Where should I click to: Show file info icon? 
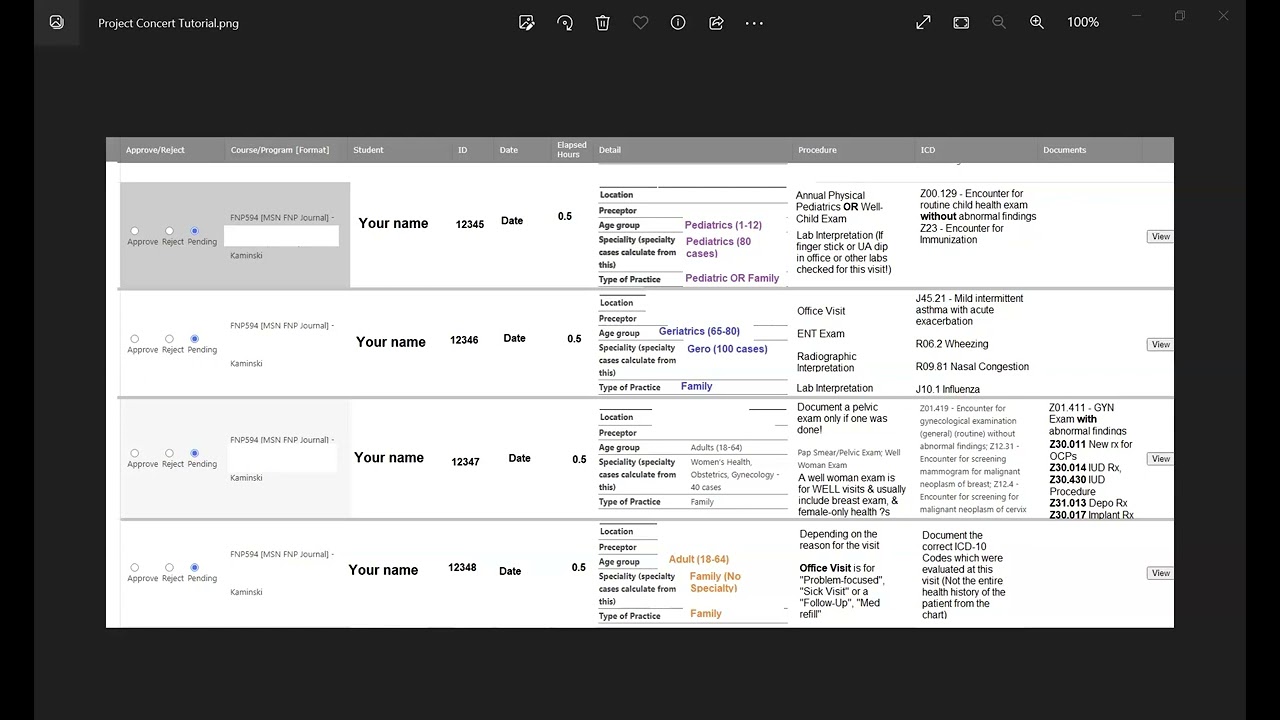tap(678, 22)
